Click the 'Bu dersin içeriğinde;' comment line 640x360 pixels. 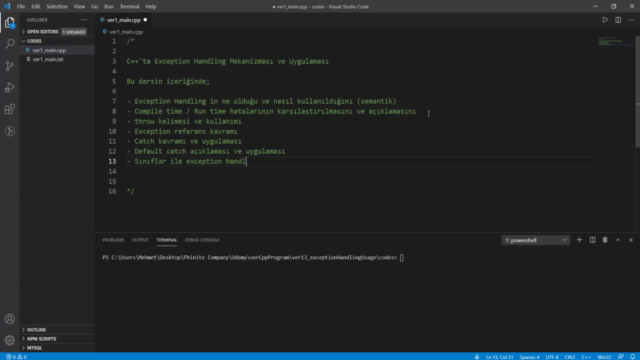(x=168, y=81)
